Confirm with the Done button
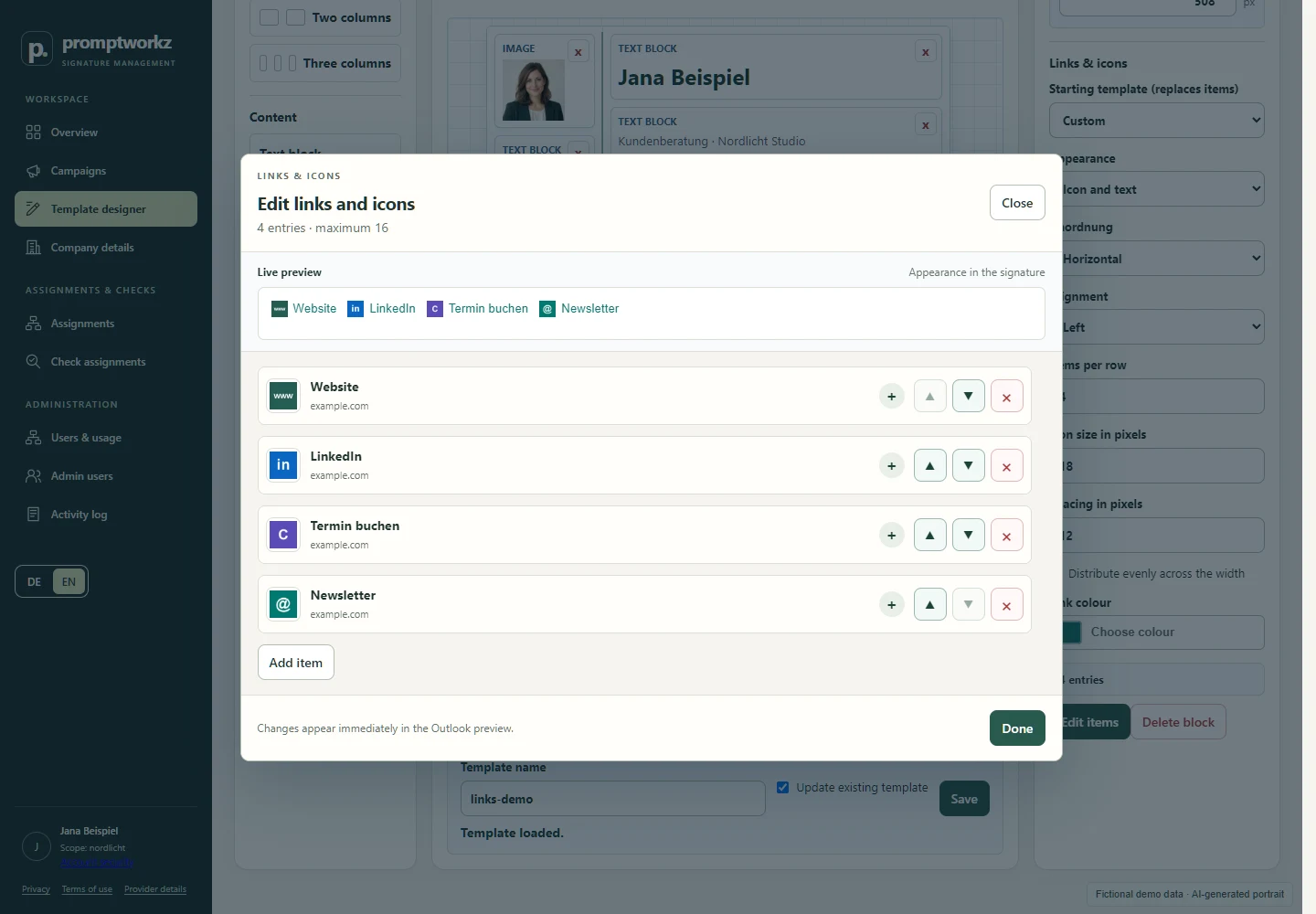 tap(1017, 728)
